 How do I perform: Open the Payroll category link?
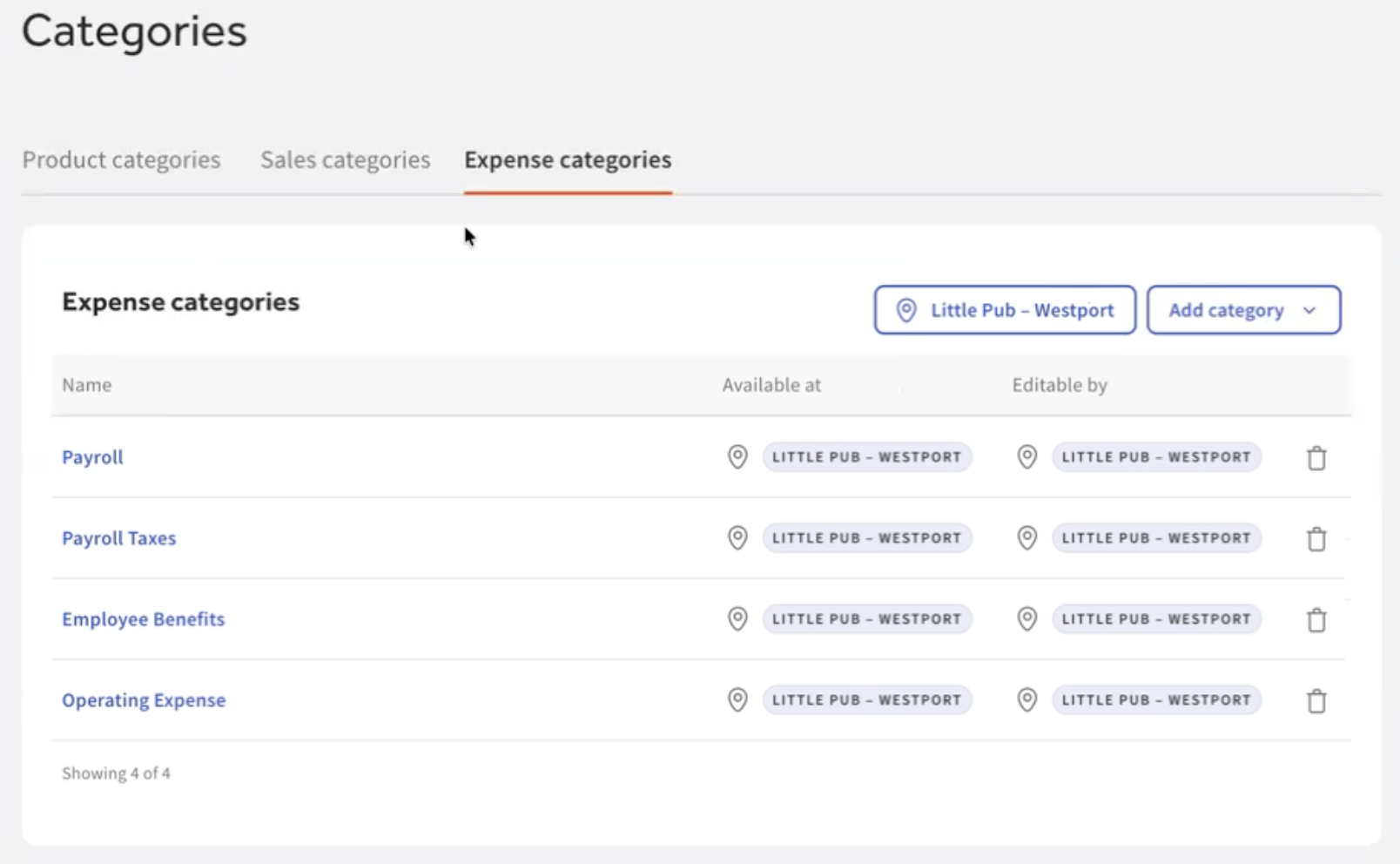92,457
